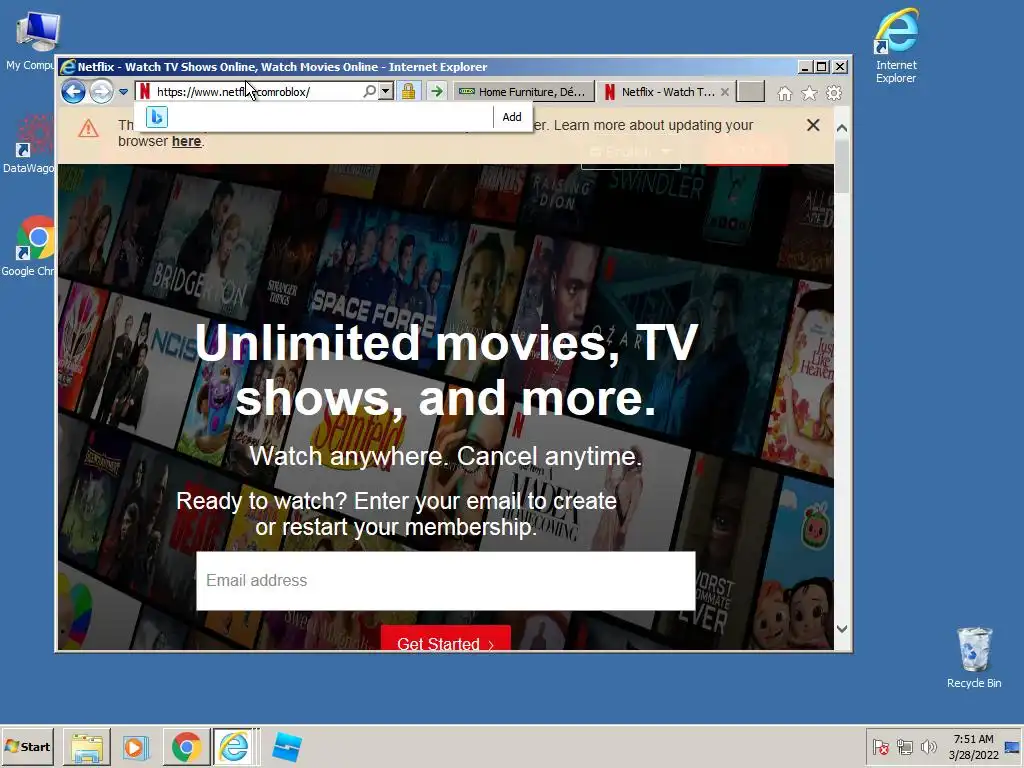The image size is (1024, 768).
Task: Click the 'Unlimited movies, TV shows' headline
Action: [x=446, y=370]
